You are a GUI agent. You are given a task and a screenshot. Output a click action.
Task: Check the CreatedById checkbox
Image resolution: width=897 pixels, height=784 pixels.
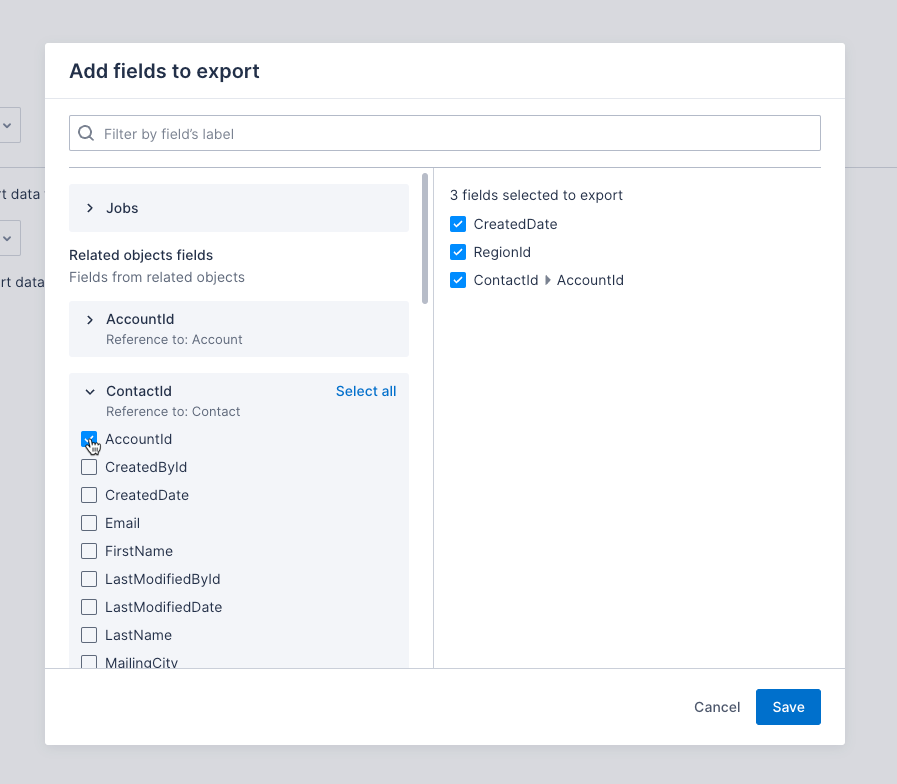pos(89,467)
